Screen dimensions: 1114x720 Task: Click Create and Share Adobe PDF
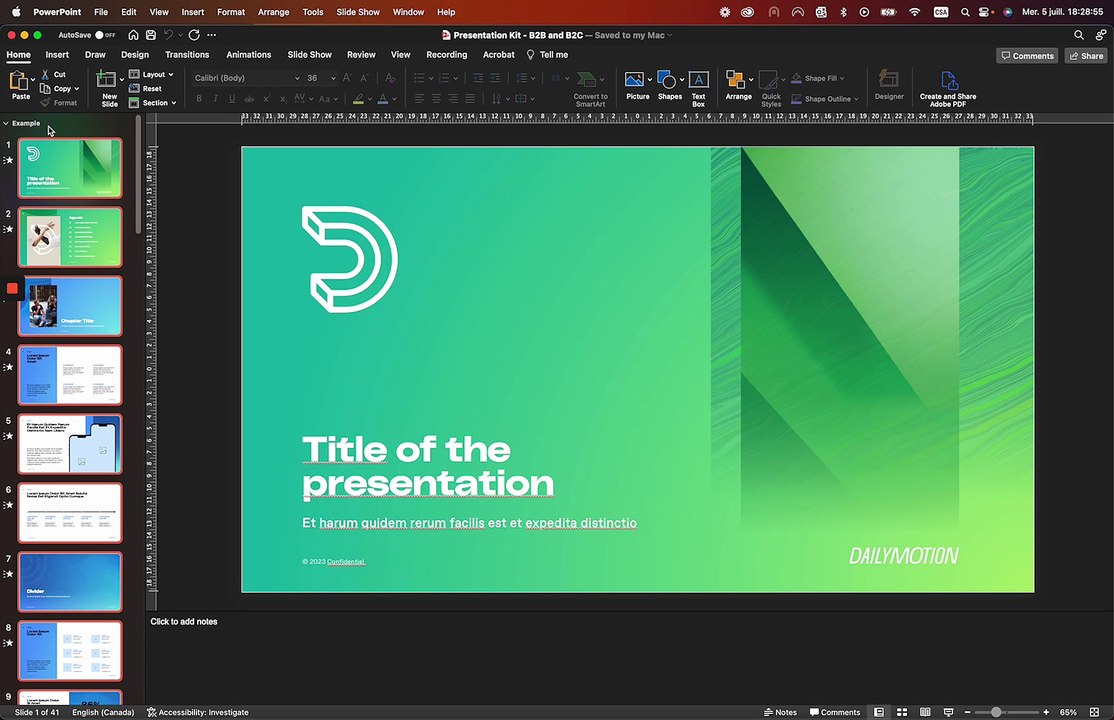(948, 89)
